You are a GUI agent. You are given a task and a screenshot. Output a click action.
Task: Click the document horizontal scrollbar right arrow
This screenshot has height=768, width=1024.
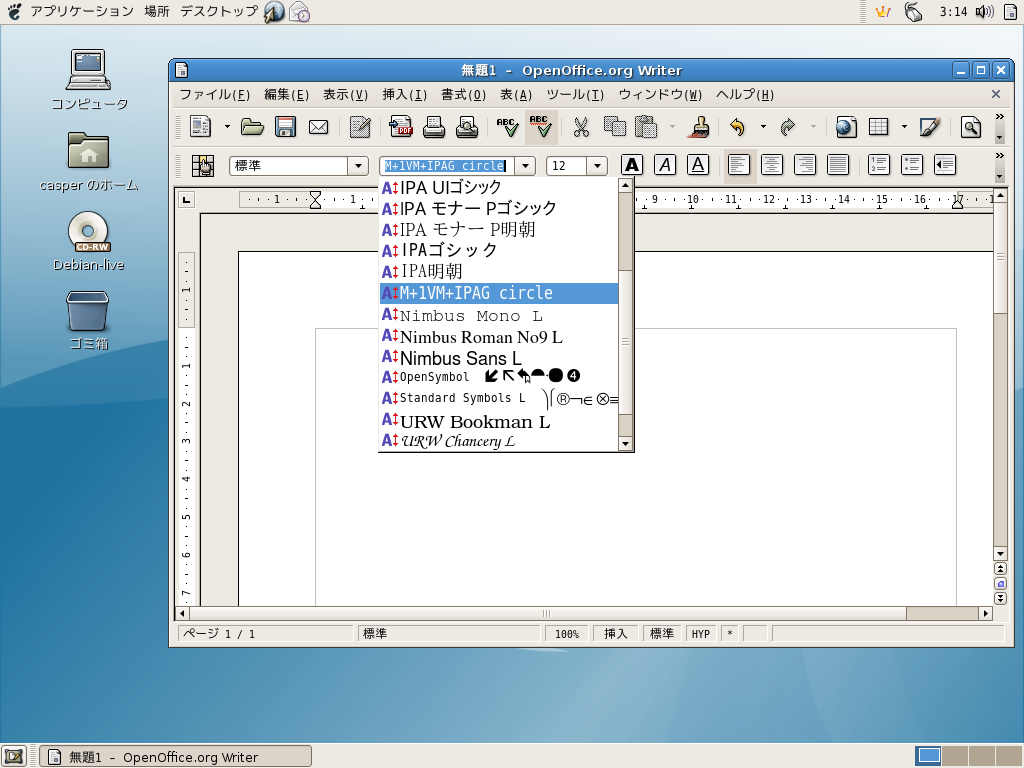[x=985, y=613]
